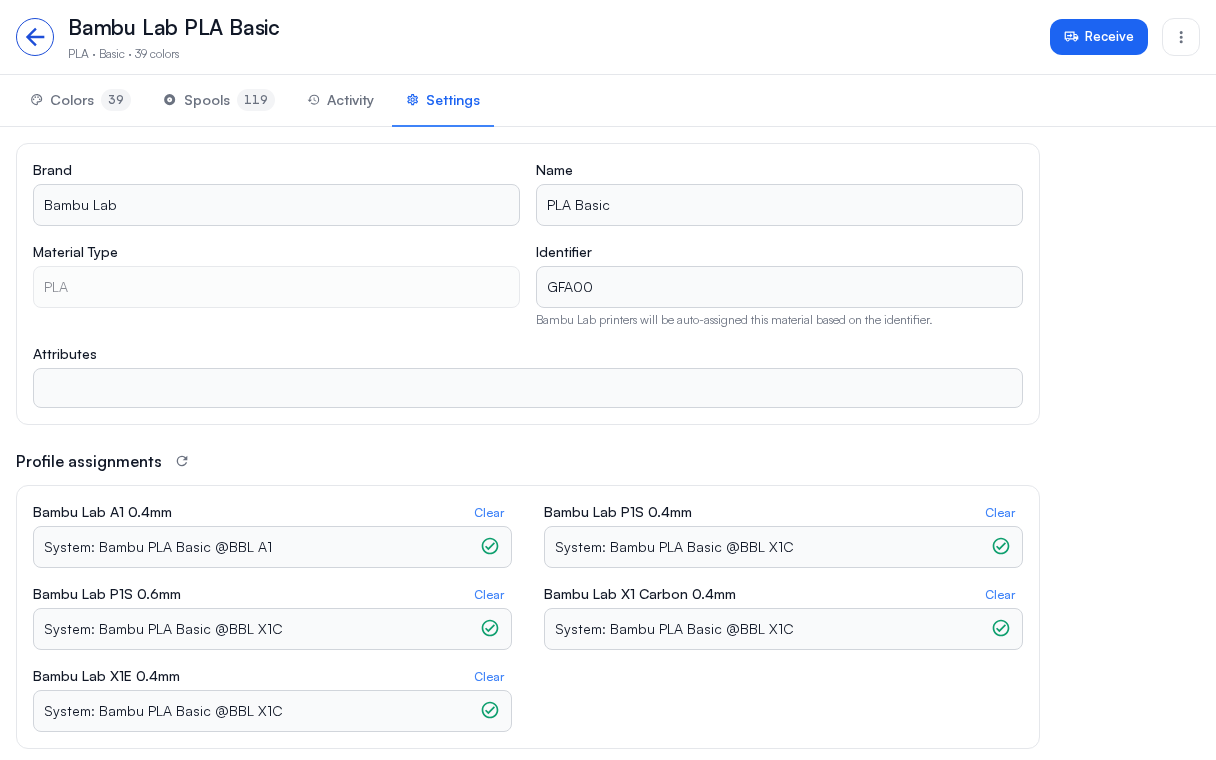Screen dimensions: 1216x760
Task: Clear the Bambu Lab A1 0.4mm profile
Action: [489, 513]
